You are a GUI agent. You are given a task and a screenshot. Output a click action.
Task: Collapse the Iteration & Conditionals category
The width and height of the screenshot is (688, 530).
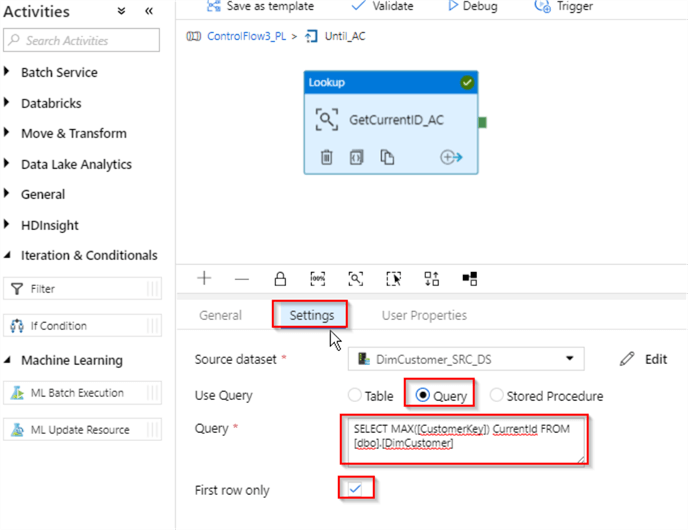[7, 255]
